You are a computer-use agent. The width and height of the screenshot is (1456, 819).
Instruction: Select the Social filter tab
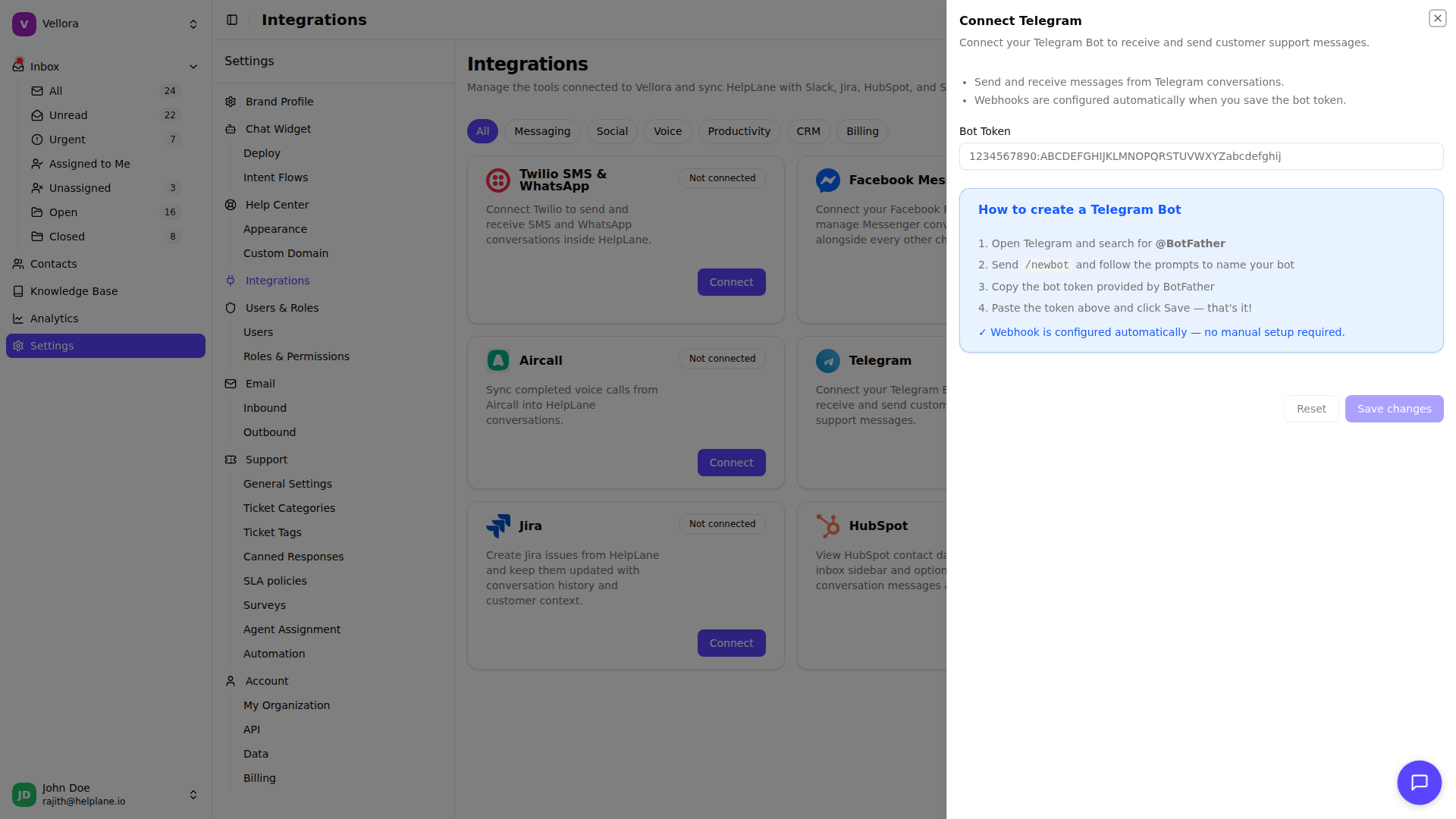coord(612,131)
